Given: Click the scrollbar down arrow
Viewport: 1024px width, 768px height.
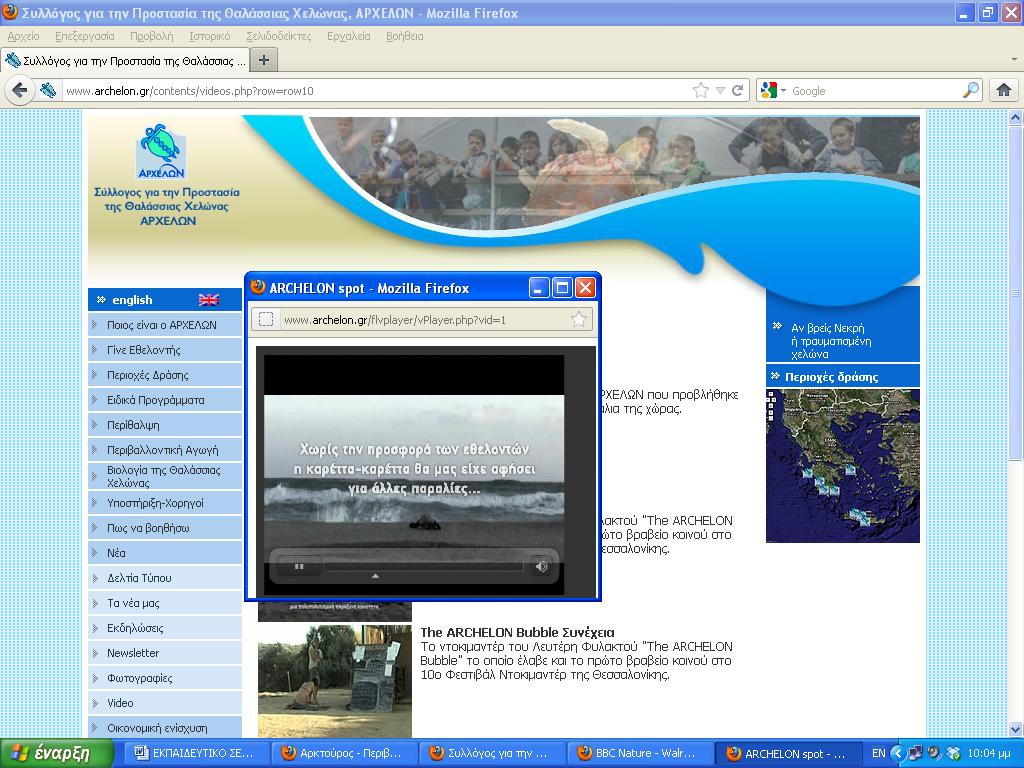Looking at the screenshot, I should tap(1016, 729).
